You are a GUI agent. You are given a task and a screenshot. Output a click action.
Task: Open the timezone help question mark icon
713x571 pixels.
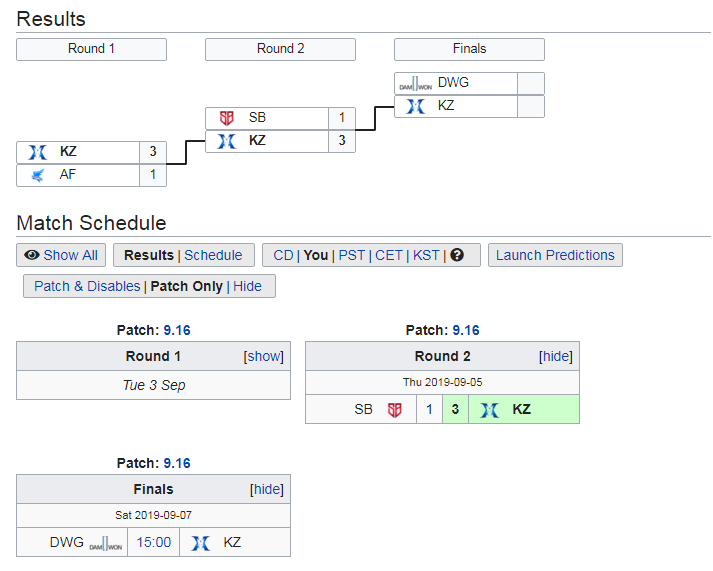click(457, 255)
